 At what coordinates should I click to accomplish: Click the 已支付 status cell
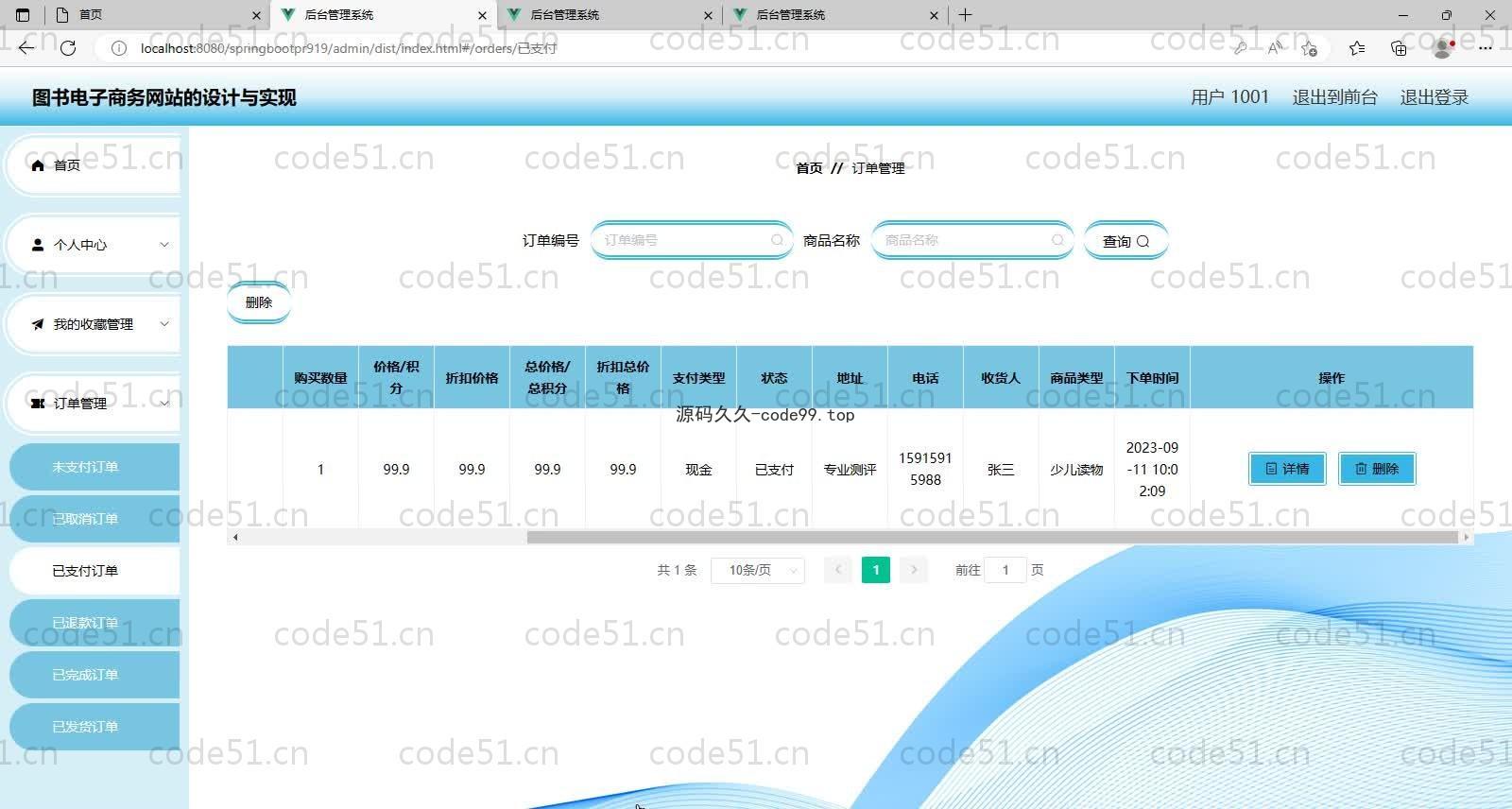pos(774,470)
